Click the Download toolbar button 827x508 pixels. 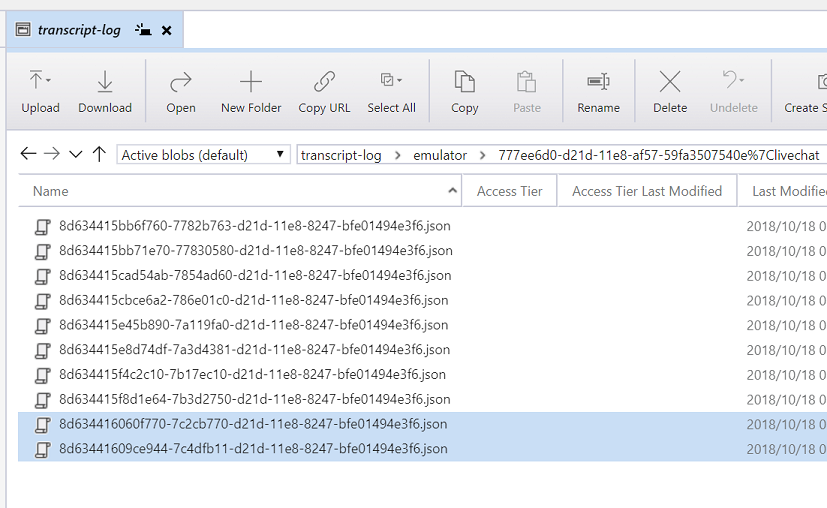click(105, 92)
